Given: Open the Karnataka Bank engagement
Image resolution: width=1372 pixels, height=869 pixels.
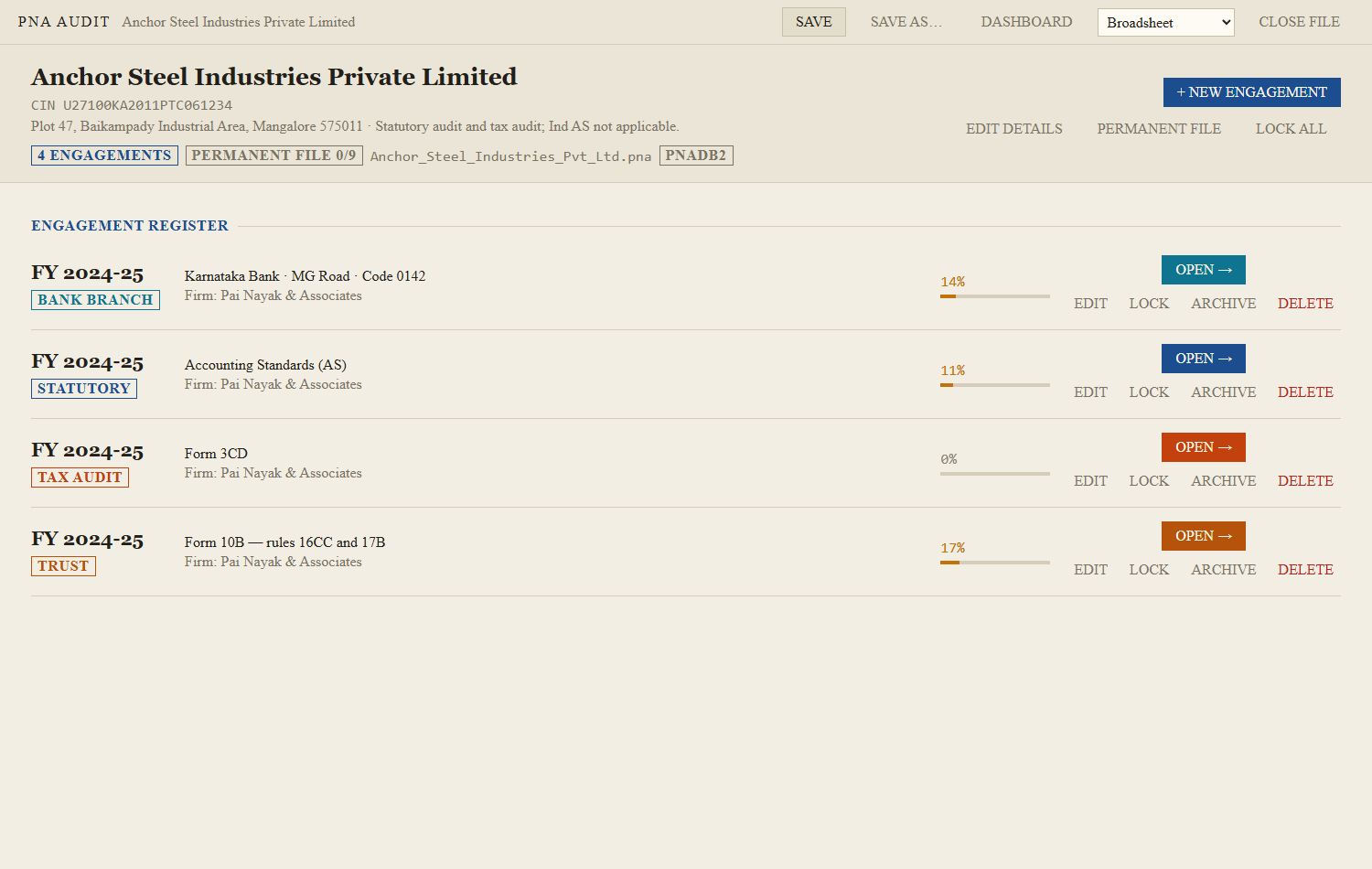Looking at the screenshot, I should pos(1204,270).
